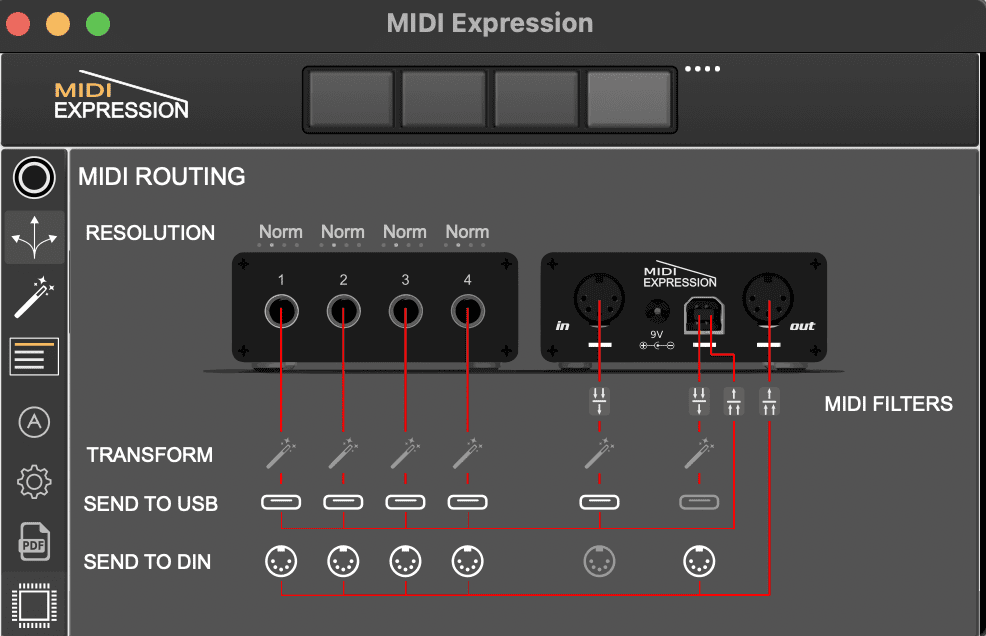Change the Norm resolution for input 2
986x636 pixels.
tap(343, 232)
